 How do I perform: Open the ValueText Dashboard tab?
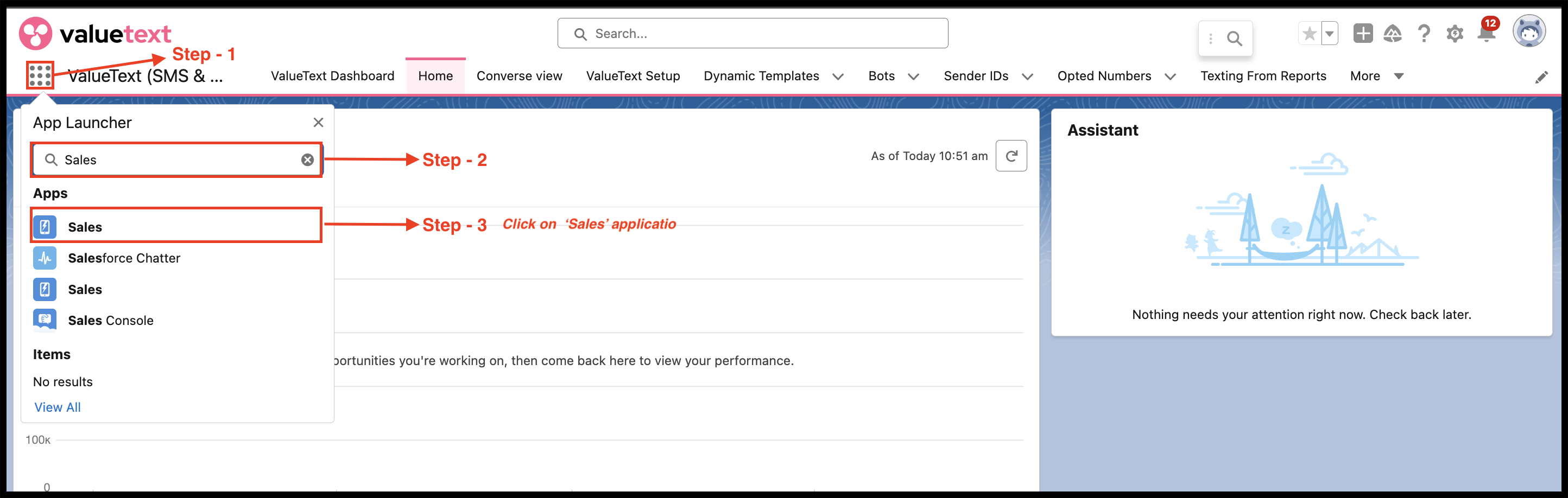pos(332,76)
